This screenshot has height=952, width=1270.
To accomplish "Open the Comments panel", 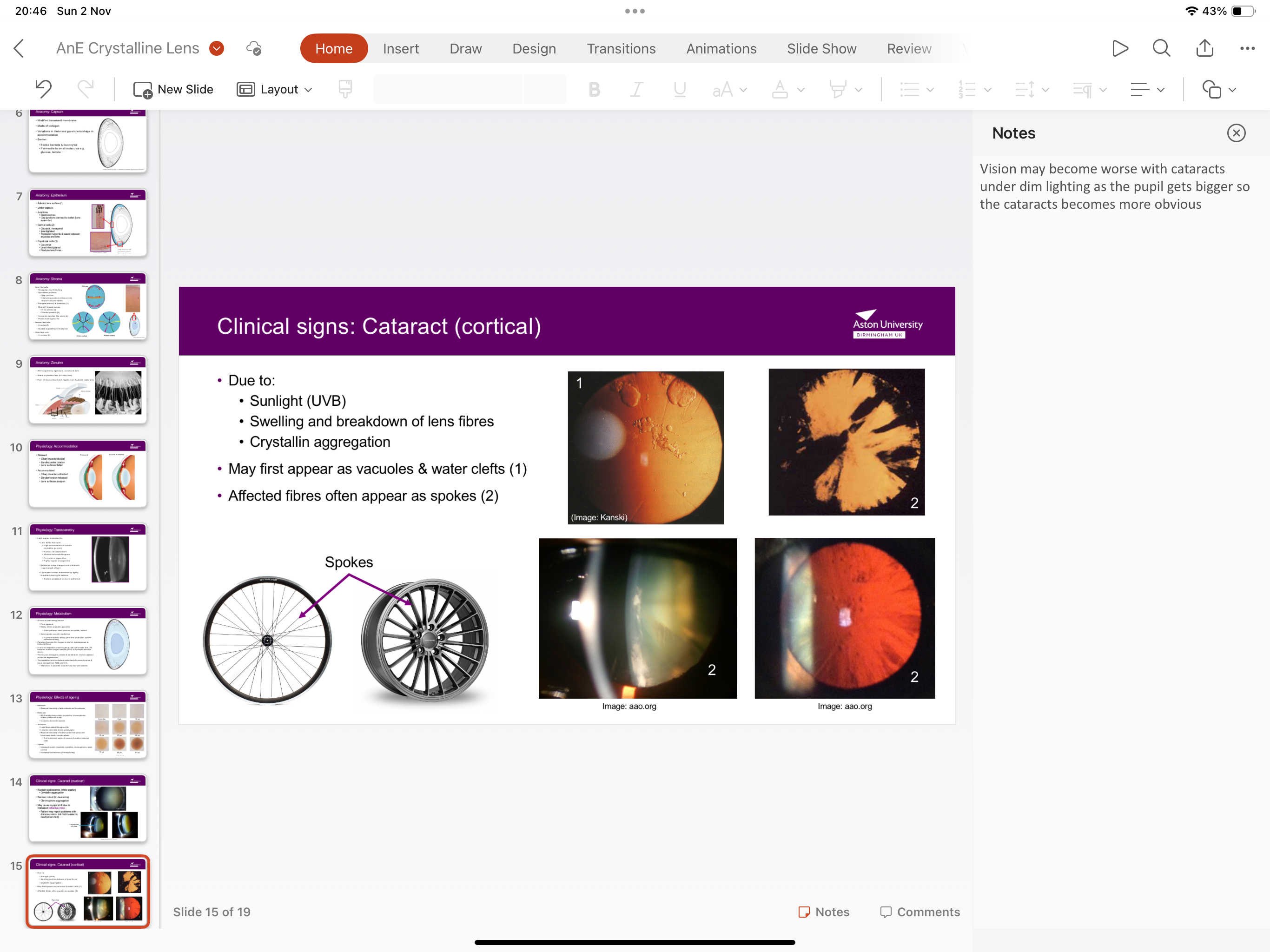I will [919, 912].
